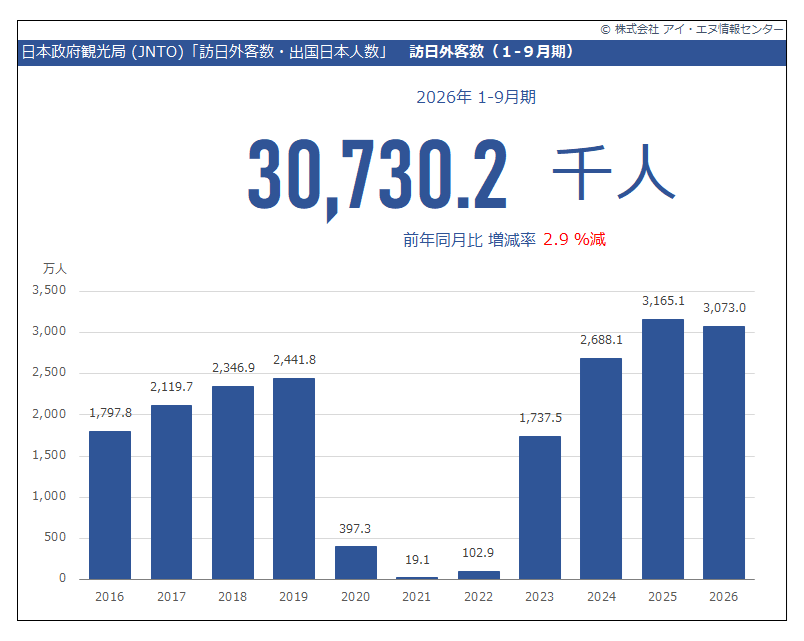This screenshot has width=804, height=641.
Task: Click the 2018 bar
Action: pyautogui.click(x=233, y=483)
